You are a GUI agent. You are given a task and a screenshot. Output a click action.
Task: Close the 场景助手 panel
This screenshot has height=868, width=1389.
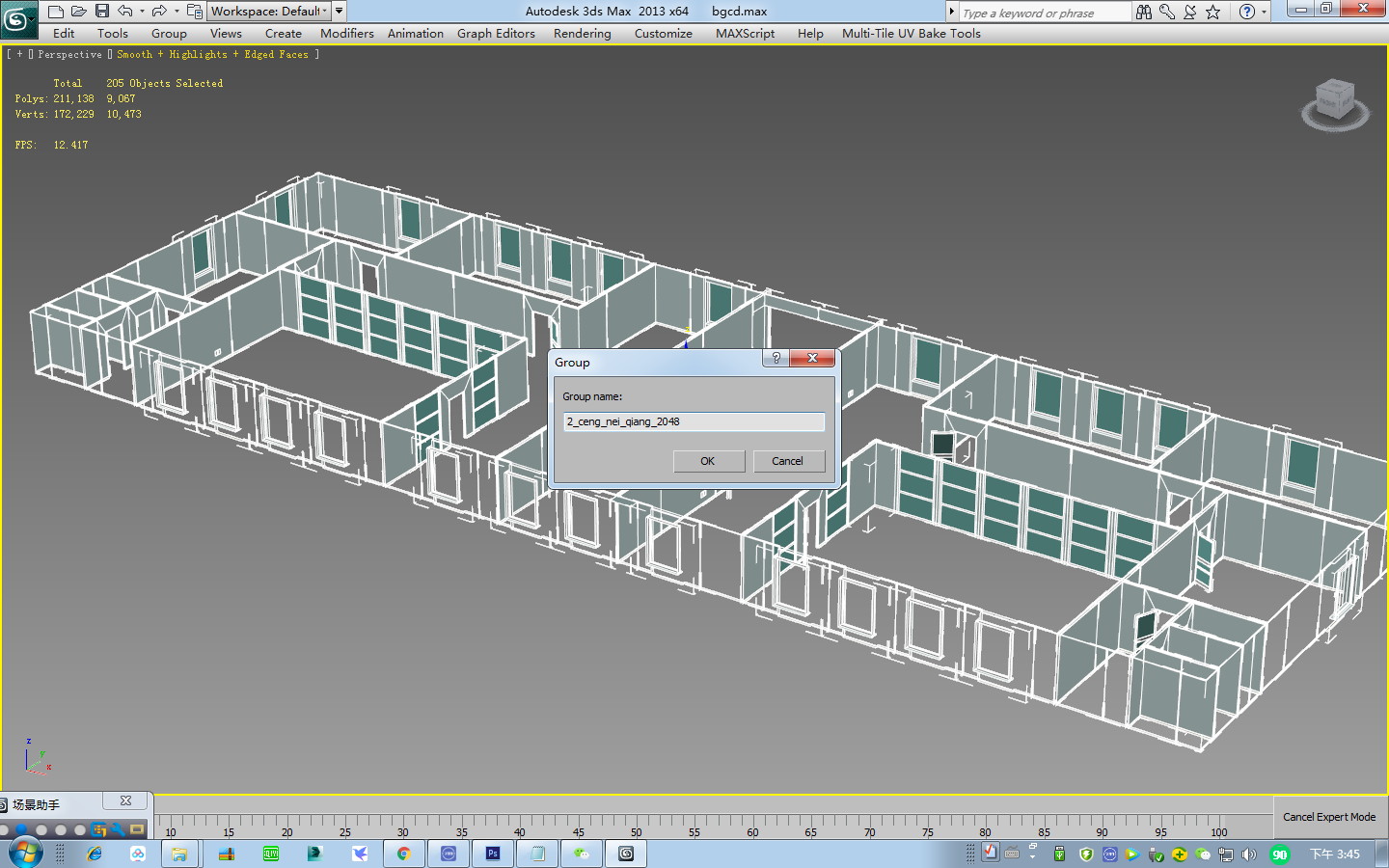coord(125,800)
